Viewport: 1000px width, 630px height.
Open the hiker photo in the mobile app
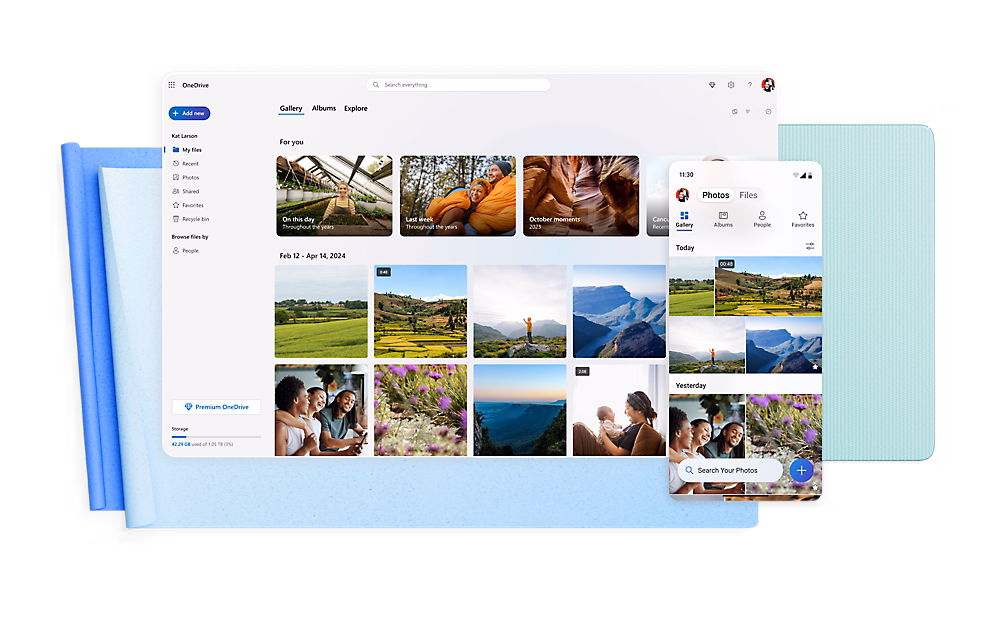pyautogui.click(x=707, y=345)
